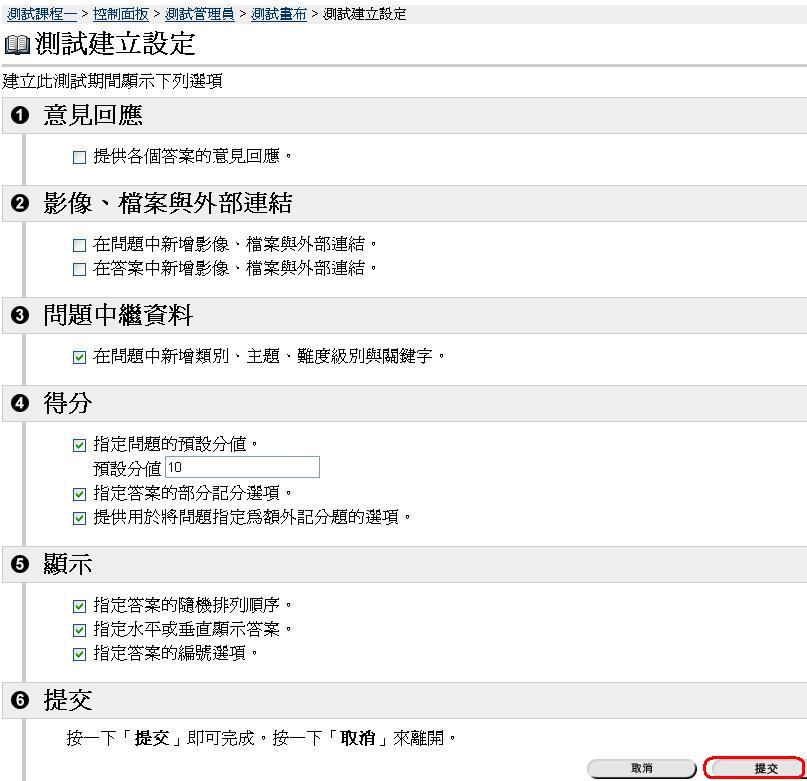
Task: Enable 提供各個答案的意見回應 checkbox
Action: pos(80,157)
